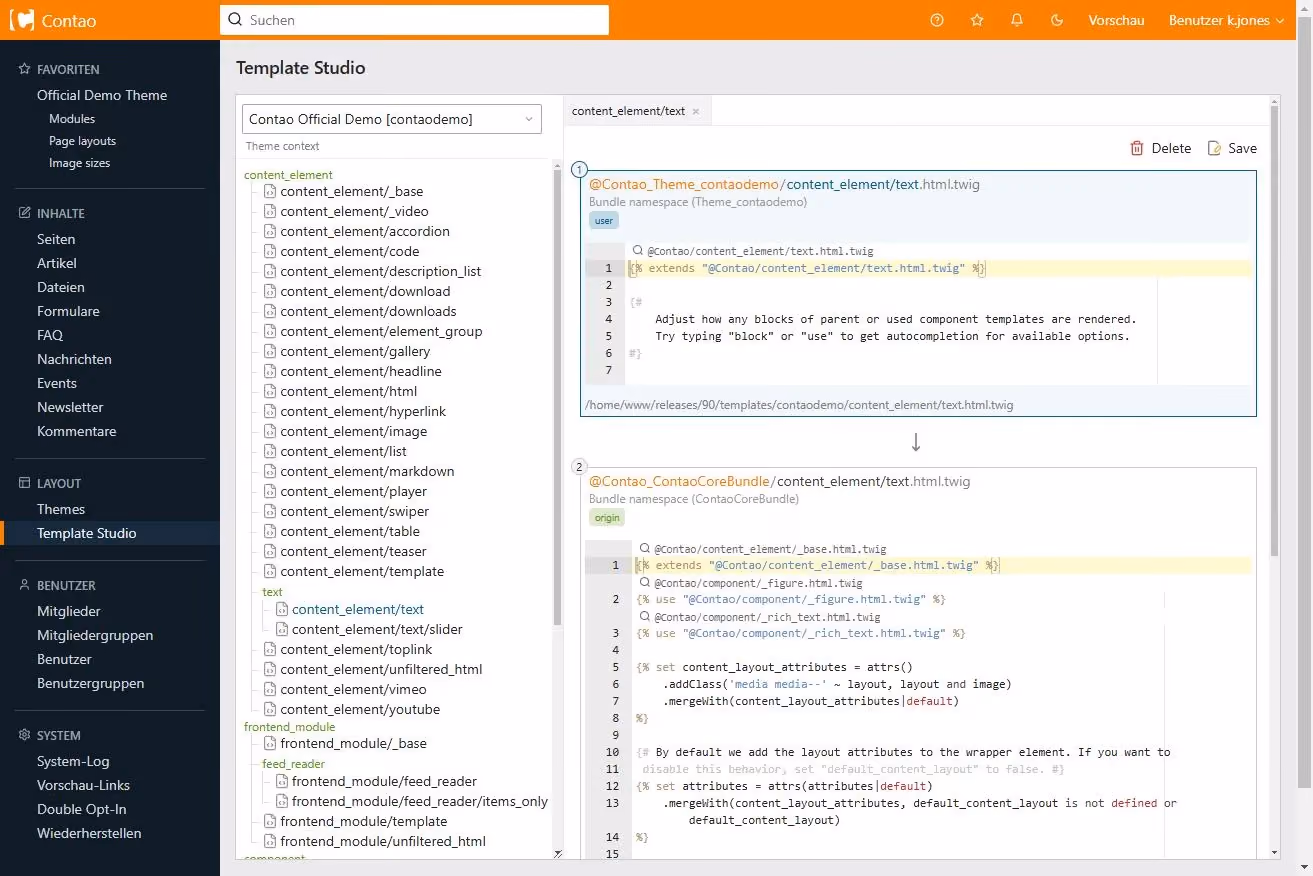Open Wiederherstellen entry
This screenshot has width=1313, height=876.
click(89, 833)
